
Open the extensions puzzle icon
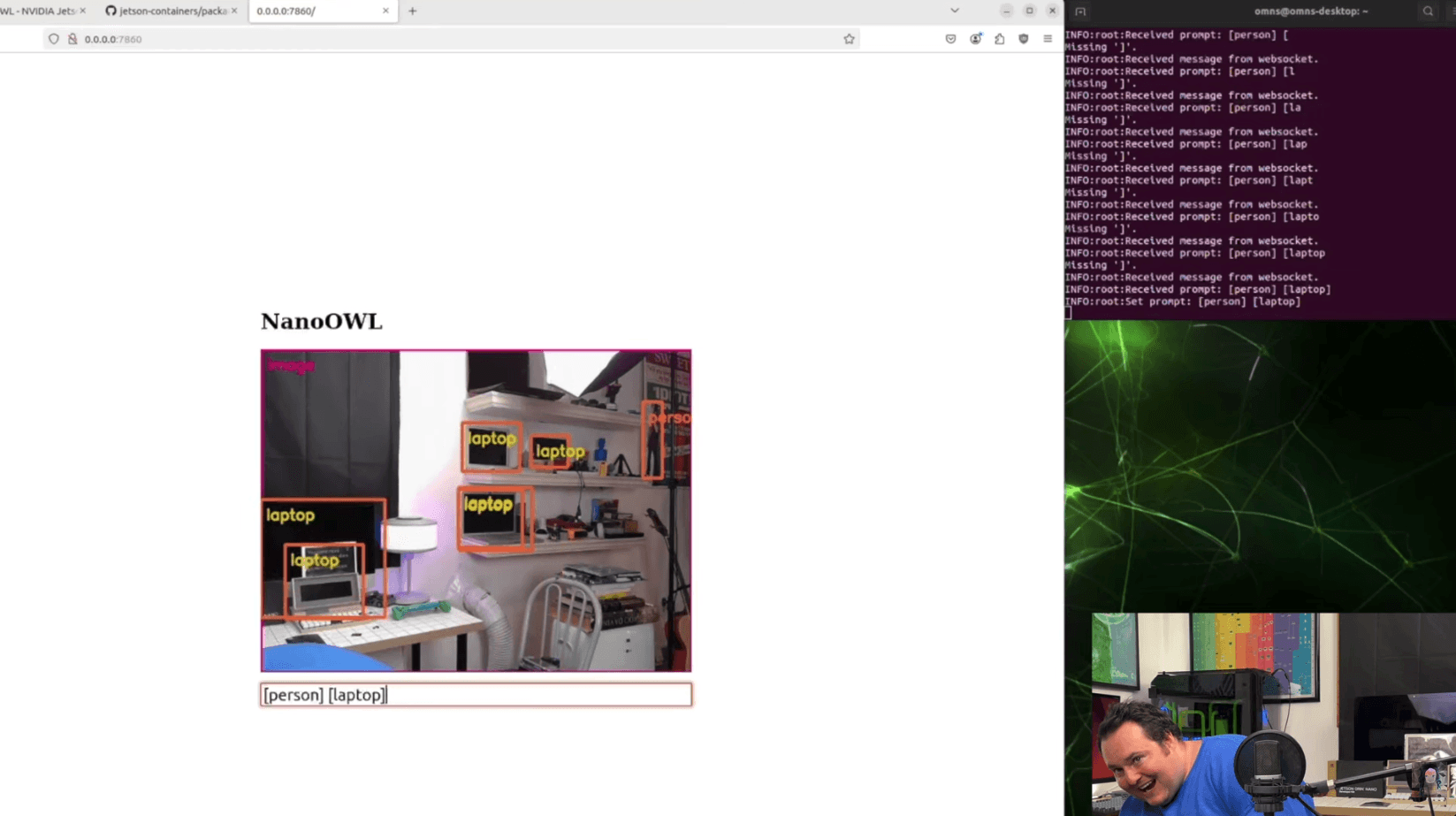[x=999, y=39]
